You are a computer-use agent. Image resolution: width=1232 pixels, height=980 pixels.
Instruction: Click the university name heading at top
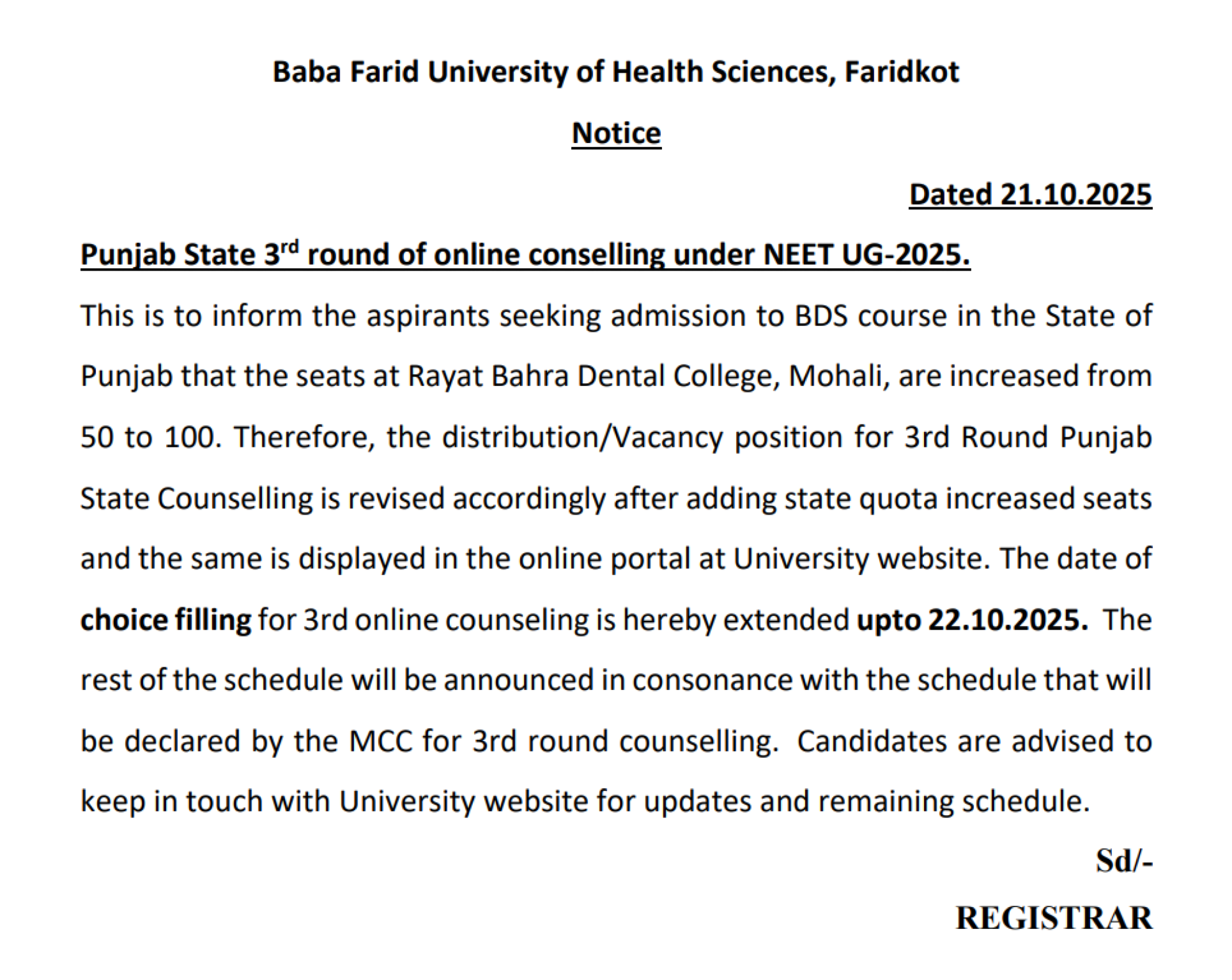point(615,72)
